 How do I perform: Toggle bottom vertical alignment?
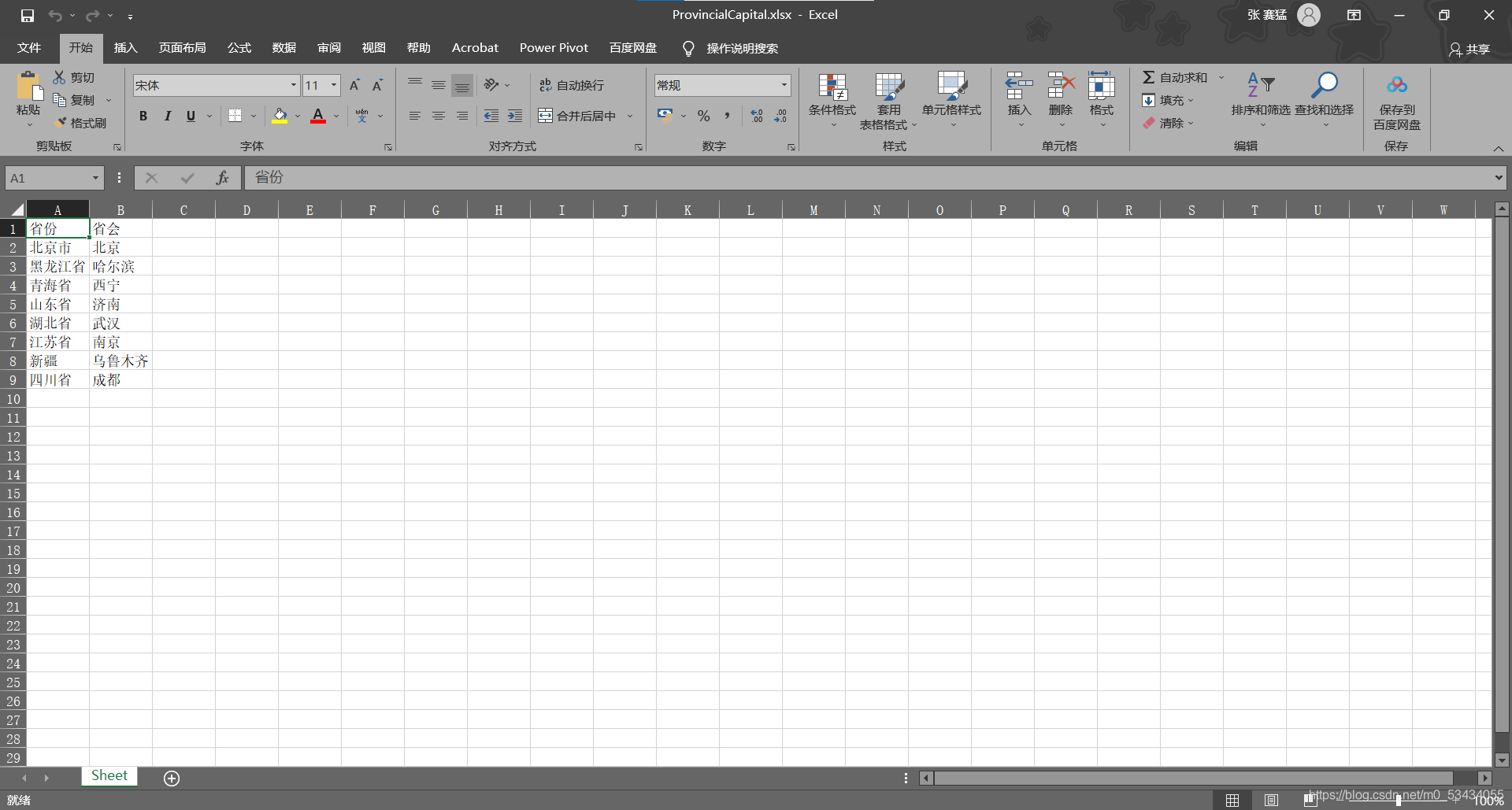(462, 85)
